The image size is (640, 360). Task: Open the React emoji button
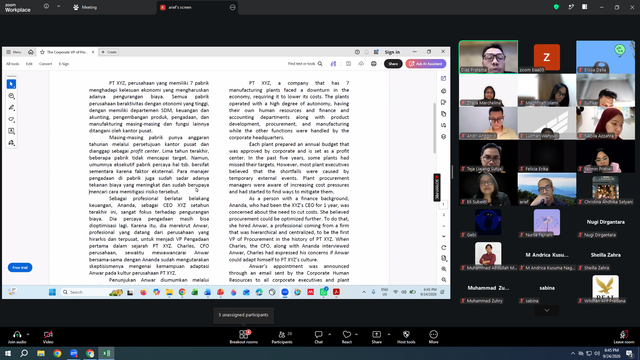coord(347,337)
